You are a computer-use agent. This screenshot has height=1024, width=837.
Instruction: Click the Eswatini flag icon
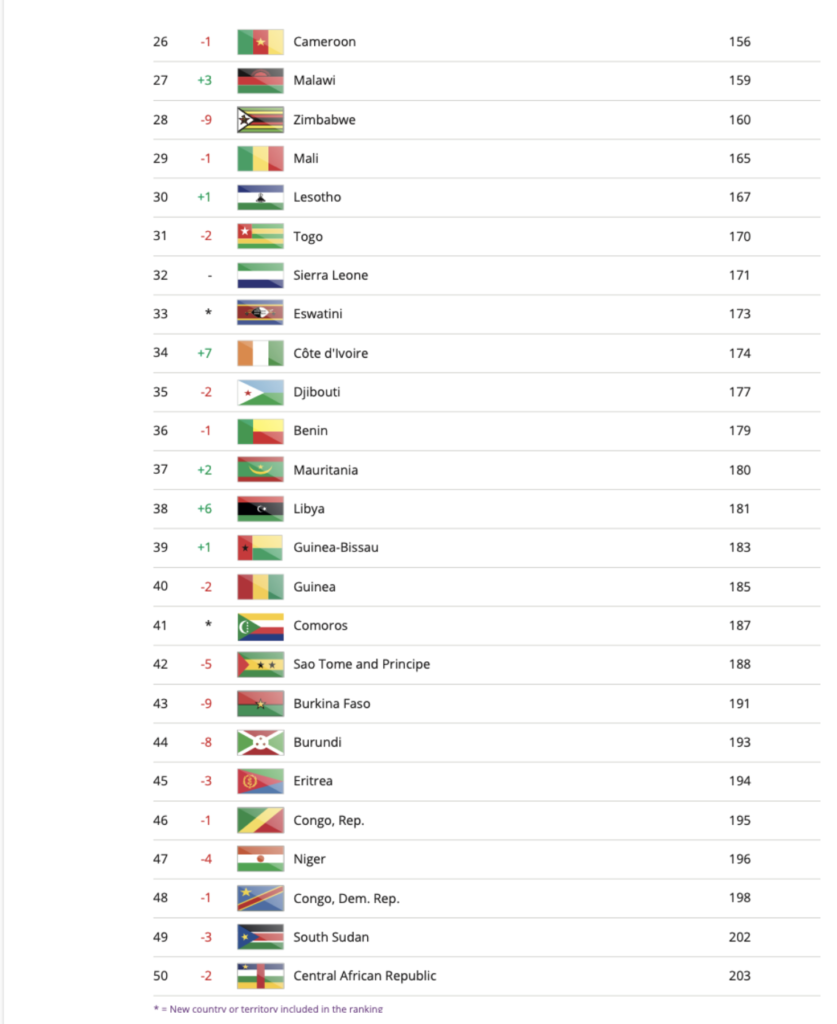[260, 314]
